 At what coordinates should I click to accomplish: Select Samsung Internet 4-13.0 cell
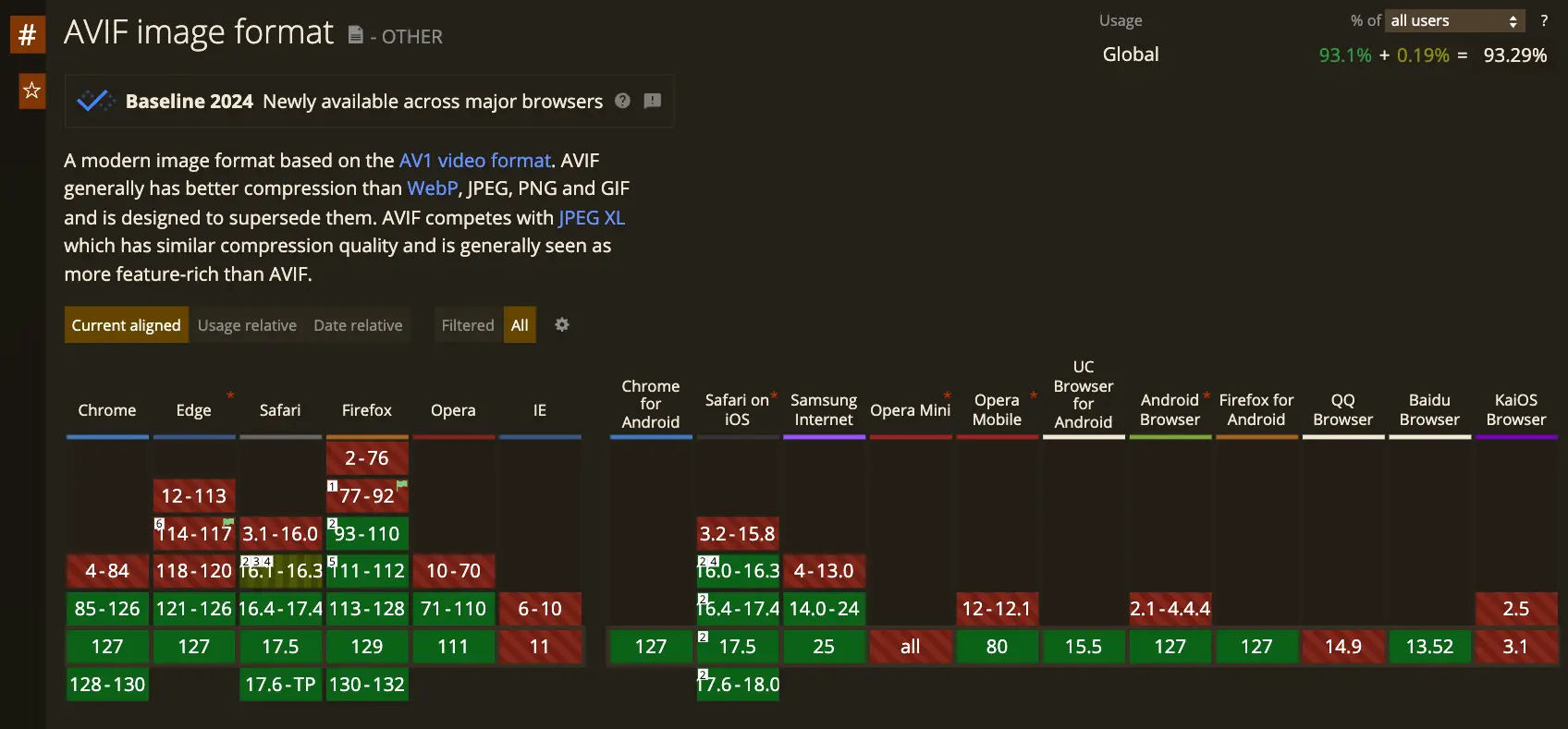coord(824,571)
